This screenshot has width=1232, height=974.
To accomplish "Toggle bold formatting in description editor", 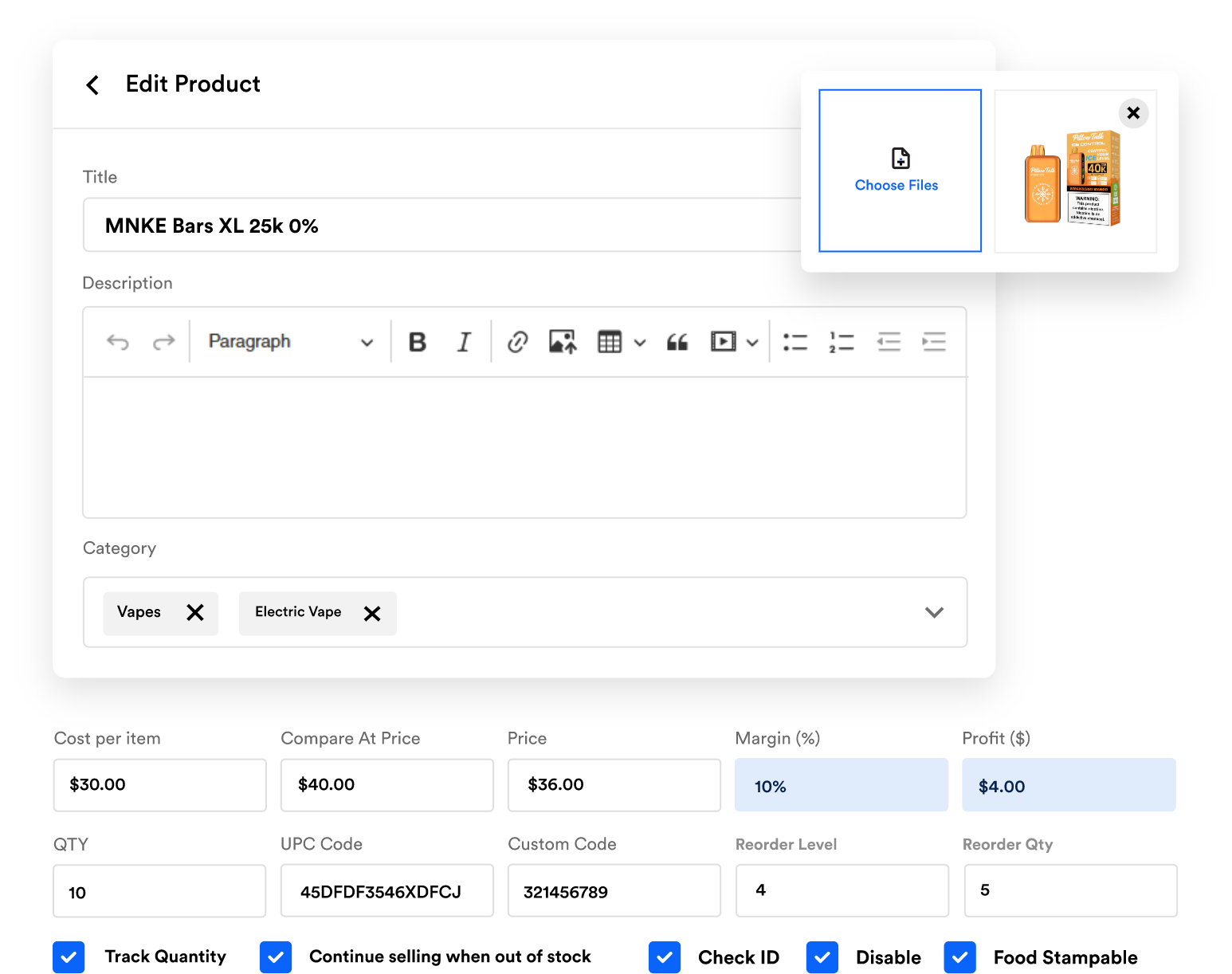I will pos(418,342).
